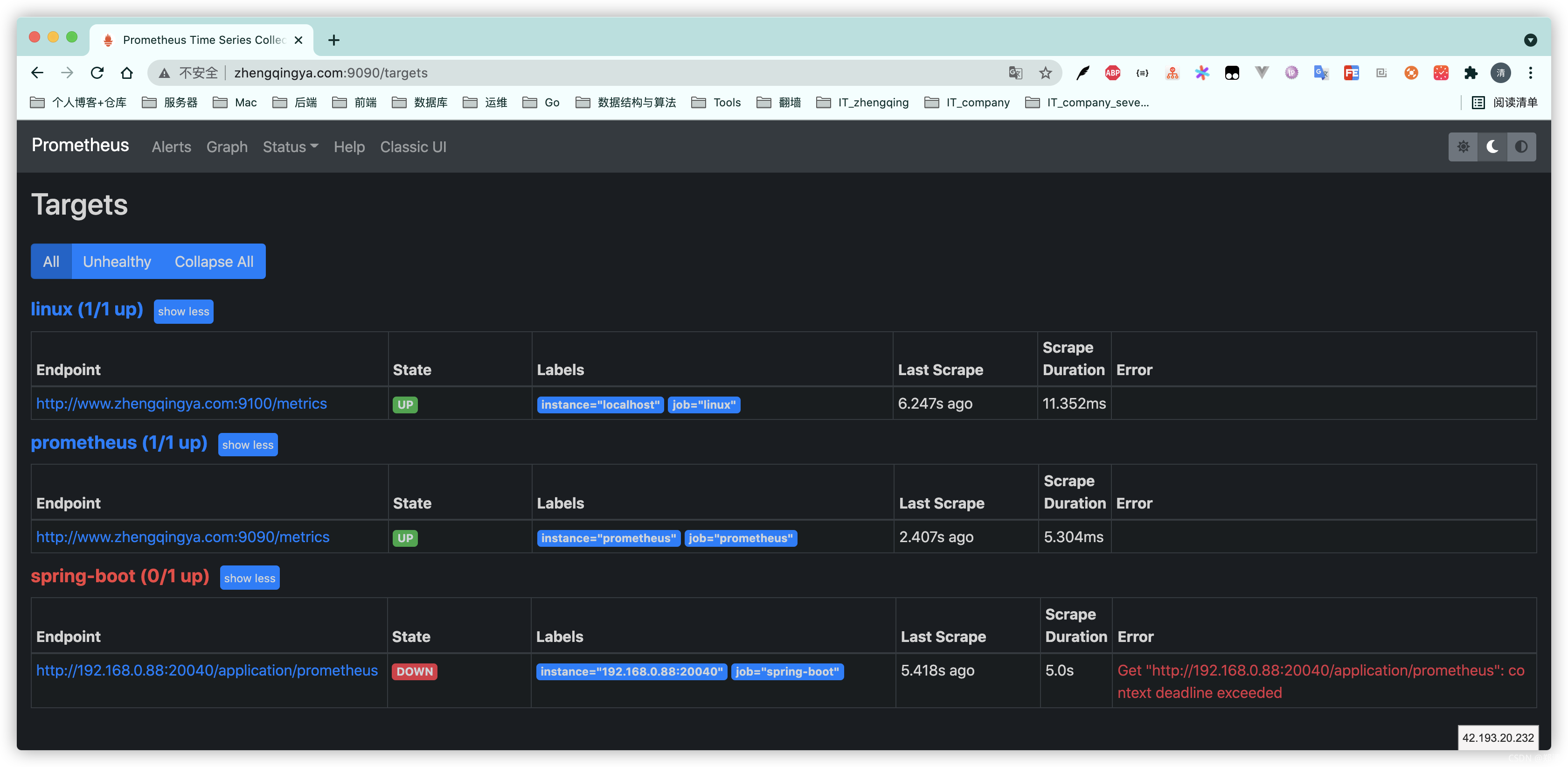
Task: Open browser home page icon
Action: coord(126,73)
